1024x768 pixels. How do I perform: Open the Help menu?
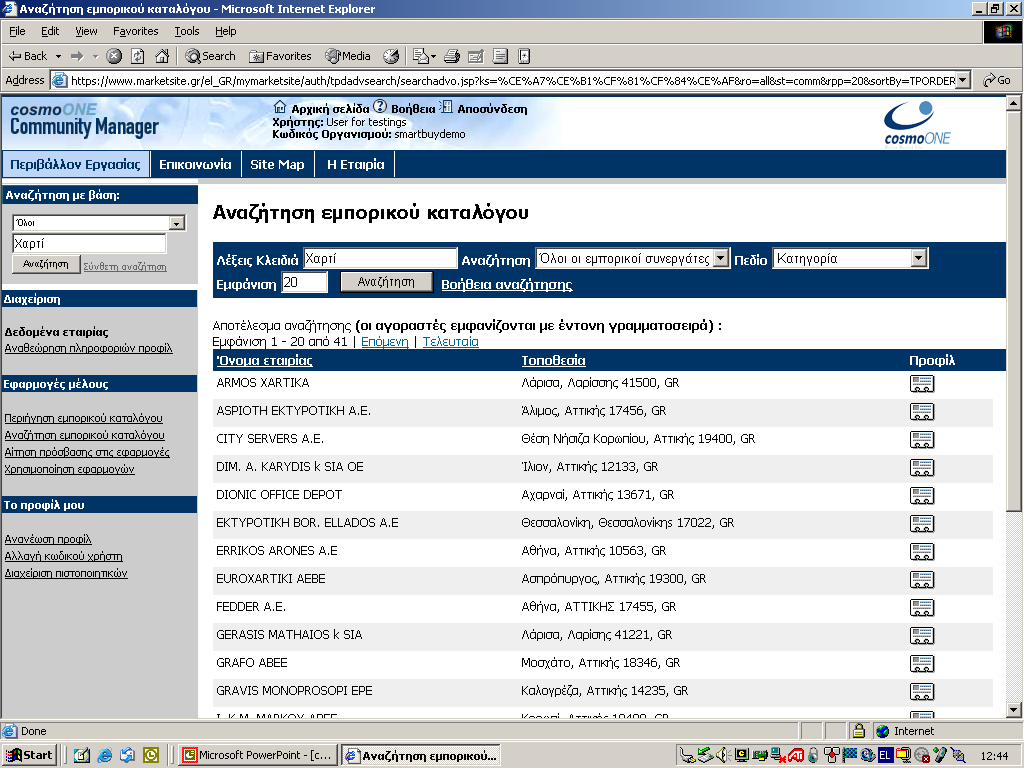click(x=225, y=31)
